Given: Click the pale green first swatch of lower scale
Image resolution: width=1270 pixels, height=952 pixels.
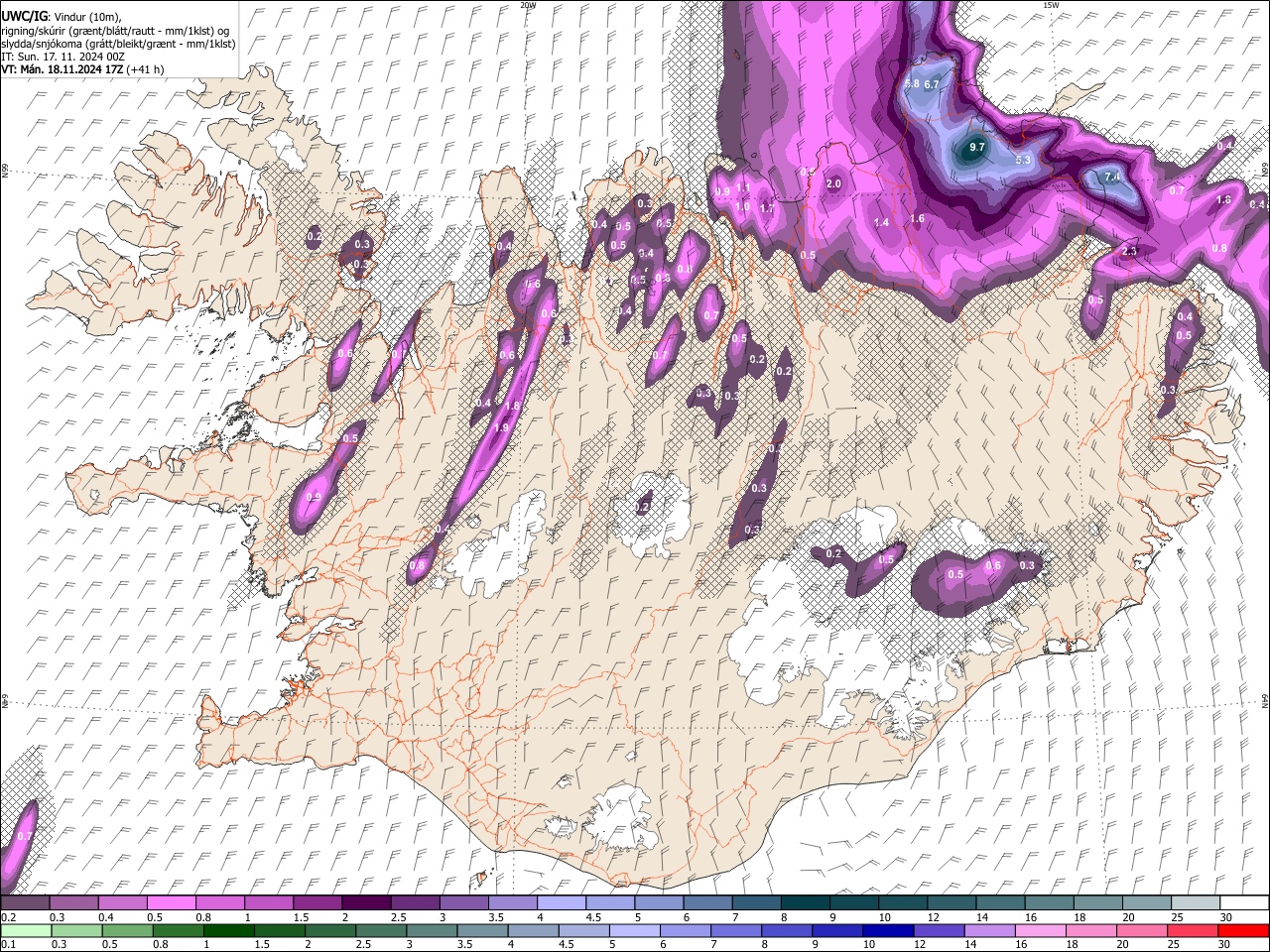Looking at the screenshot, I should (x=26, y=930).
